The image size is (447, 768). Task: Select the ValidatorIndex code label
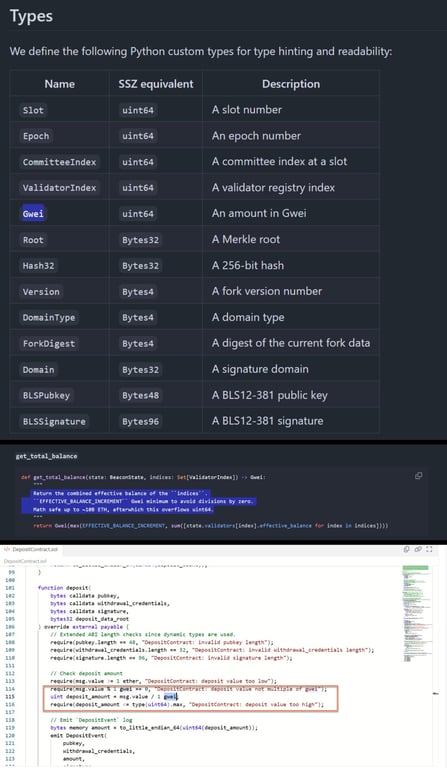point(59,188)
